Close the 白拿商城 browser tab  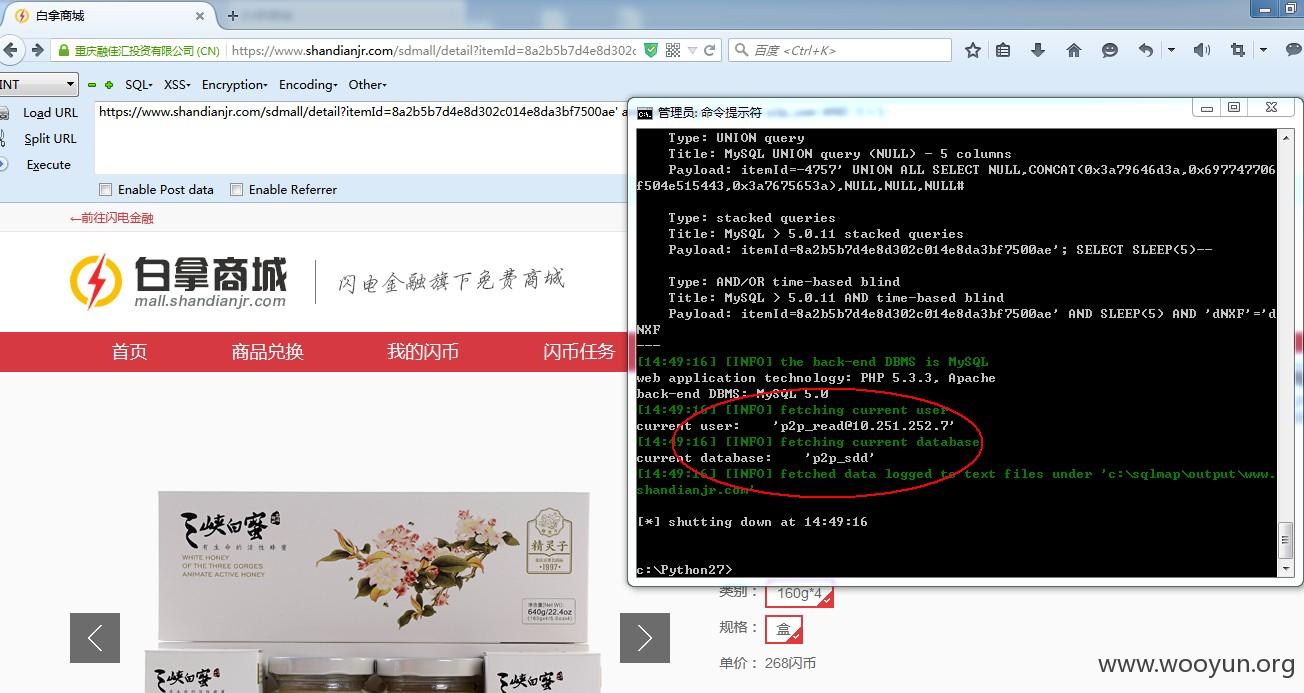[x=200, y=16]
